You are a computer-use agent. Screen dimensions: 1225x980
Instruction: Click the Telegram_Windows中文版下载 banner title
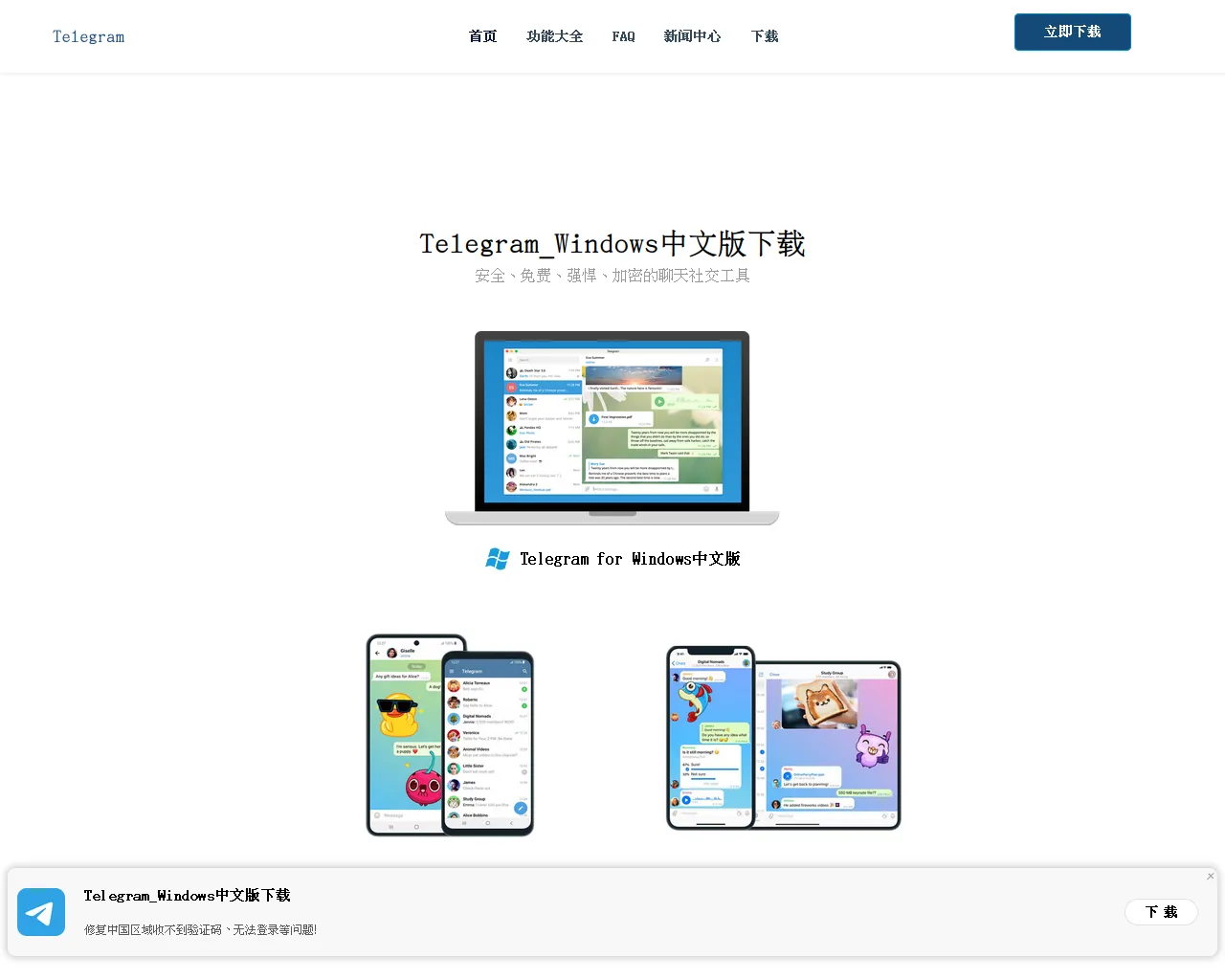point(187,896)
